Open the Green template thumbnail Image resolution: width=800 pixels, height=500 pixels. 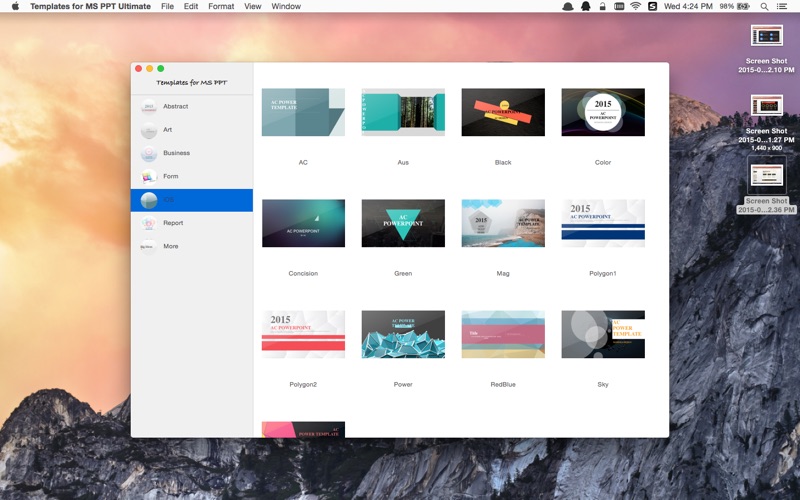[x=403, y=223]
